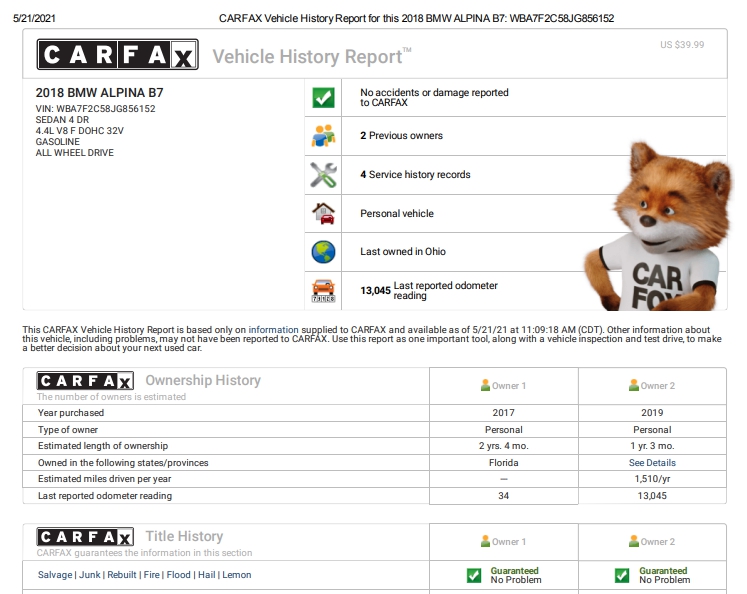Click '4 Service history records' text

[415, 175]
